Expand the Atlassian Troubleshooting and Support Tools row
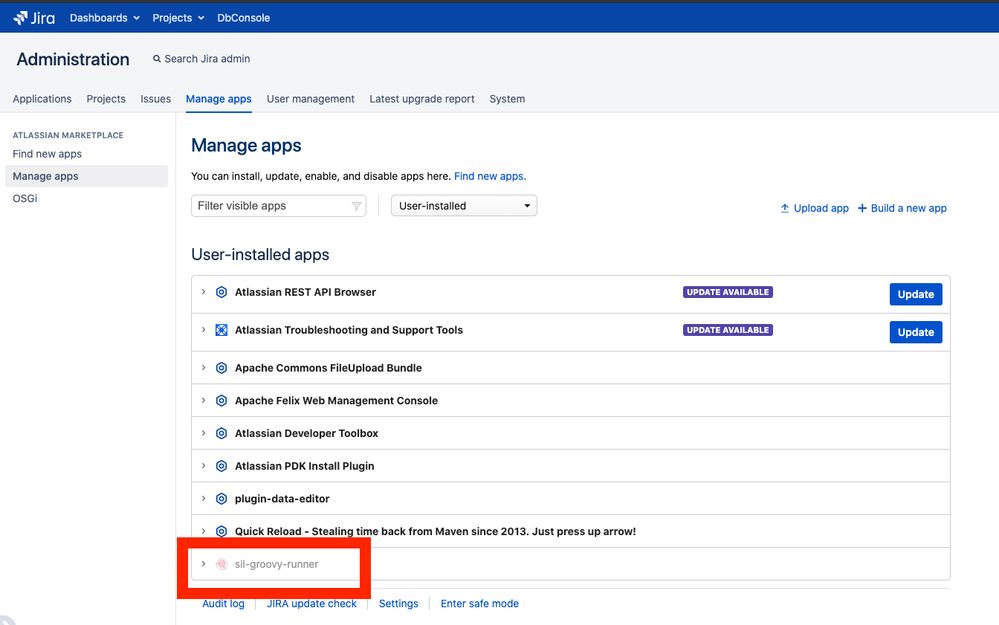Image resolution: width=999 pixels, height=625 pixels. 203,330
